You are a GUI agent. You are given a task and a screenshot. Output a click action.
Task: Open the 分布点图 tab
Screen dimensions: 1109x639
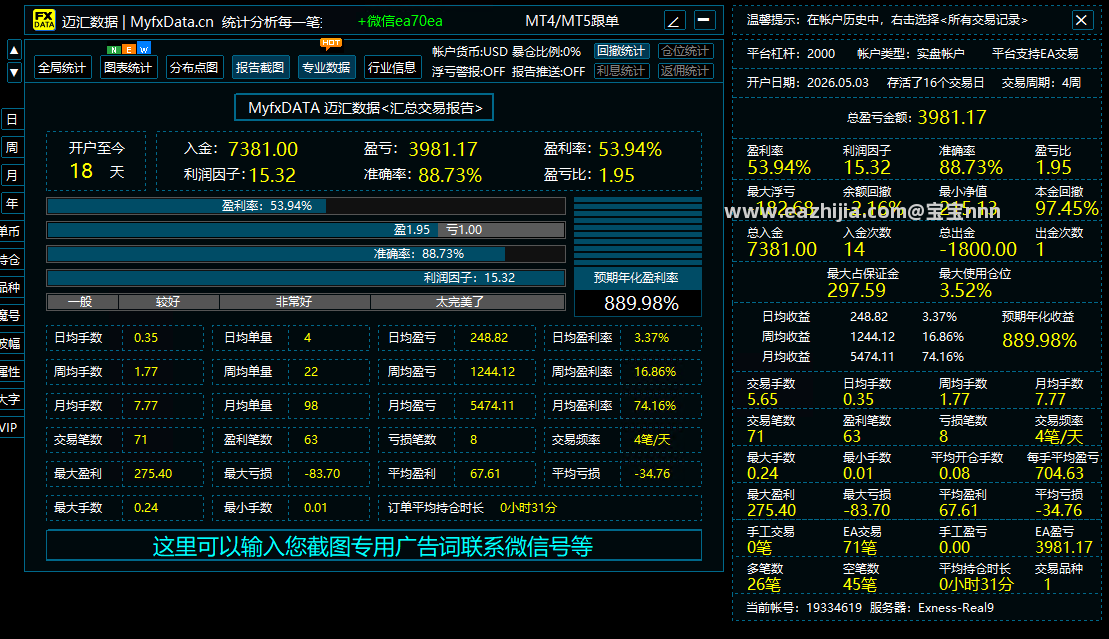click(194, 67)
